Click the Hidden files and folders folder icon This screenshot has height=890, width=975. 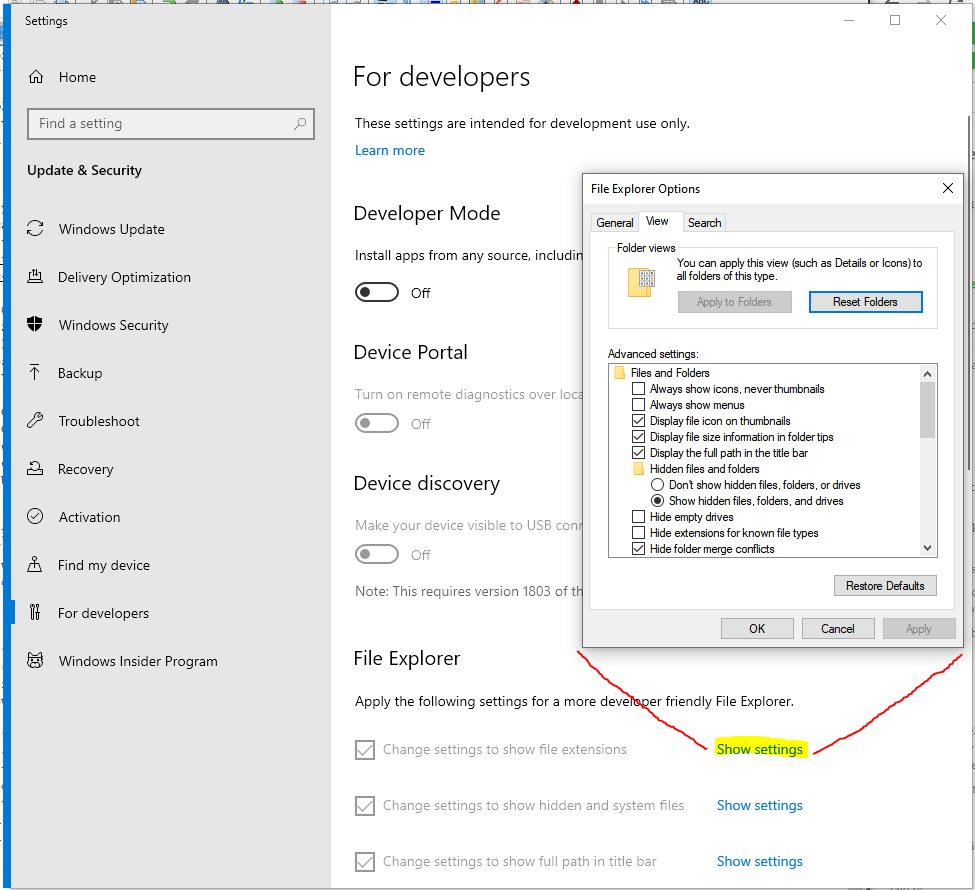click(x=638, y=468)
